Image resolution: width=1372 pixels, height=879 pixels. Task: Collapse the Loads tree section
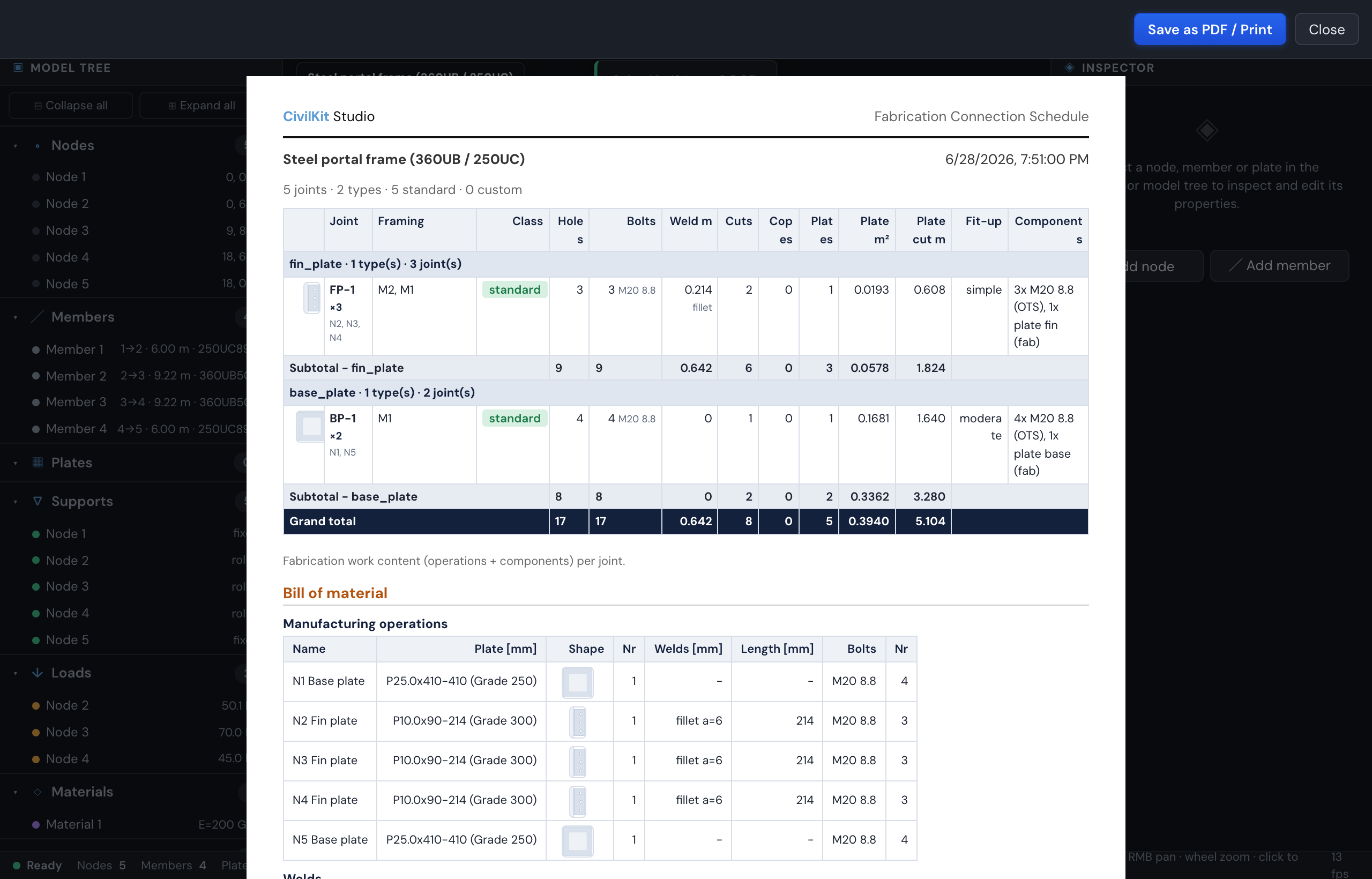[x=16, y=674]
